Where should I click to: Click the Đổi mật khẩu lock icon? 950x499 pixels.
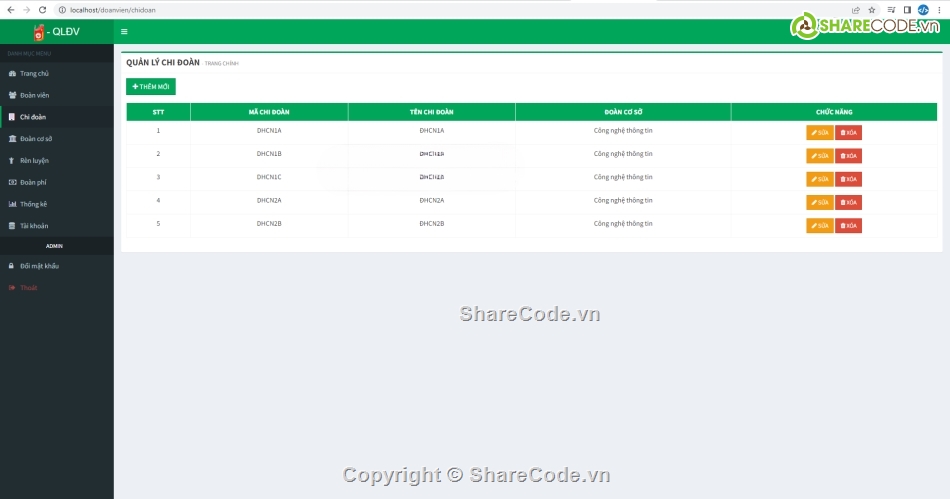click(x=12, y=266)
